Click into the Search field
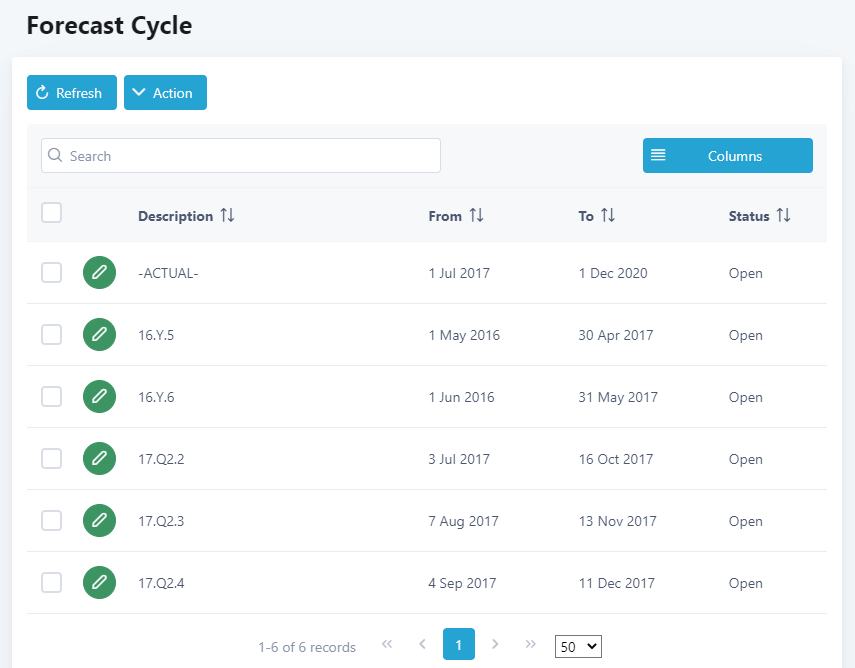This screenshot has height=668, width=855. (x=240, y=156)
